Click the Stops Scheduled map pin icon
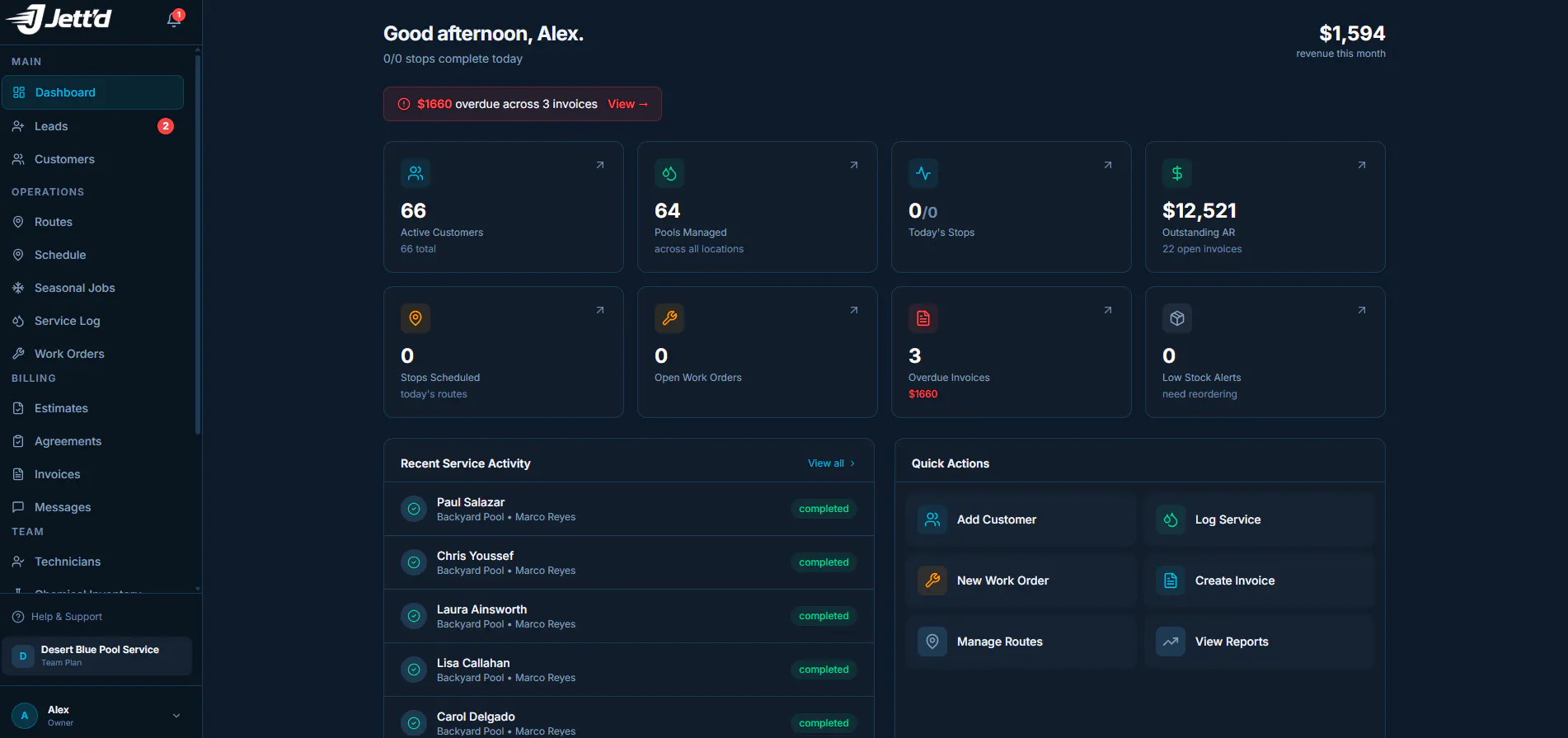The width and height of the screenshot is (1568, 738). tap(415, 318)
